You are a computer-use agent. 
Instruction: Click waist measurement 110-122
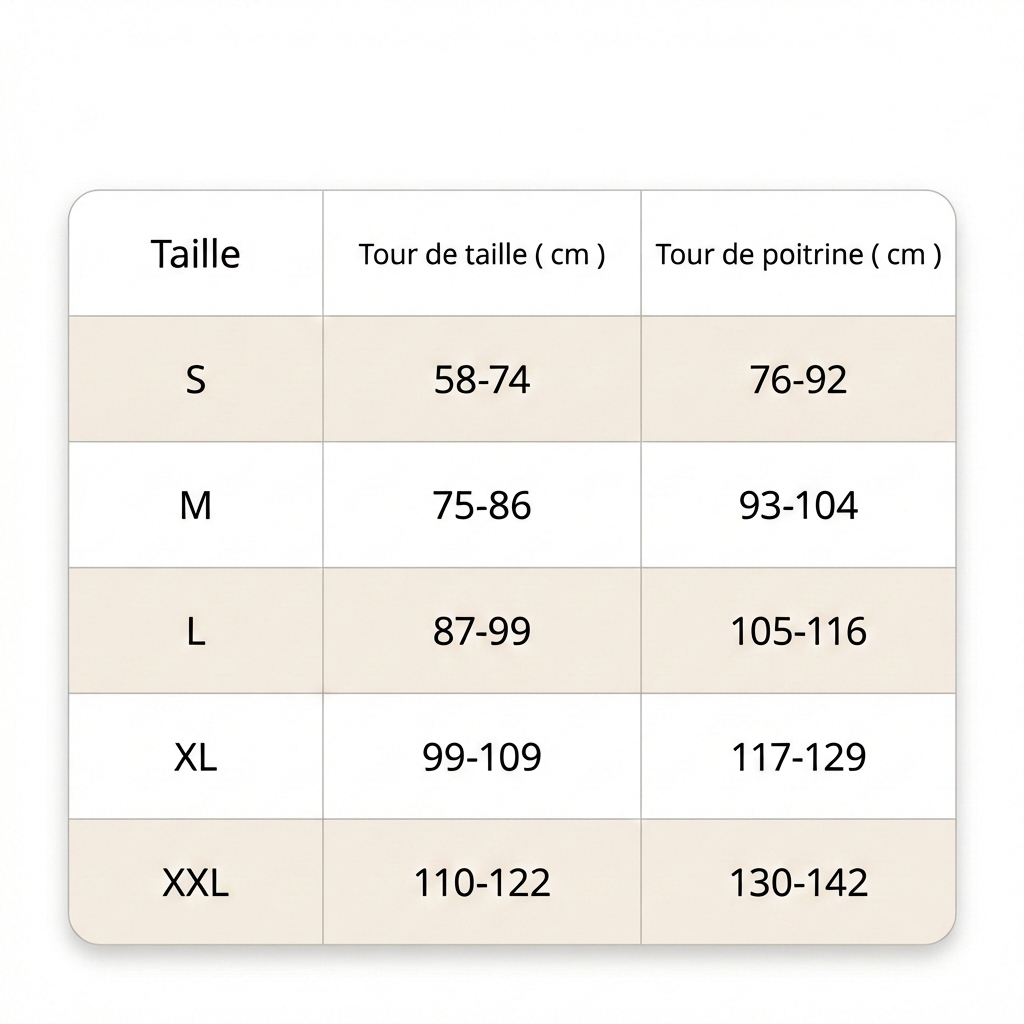coord(482,883)
